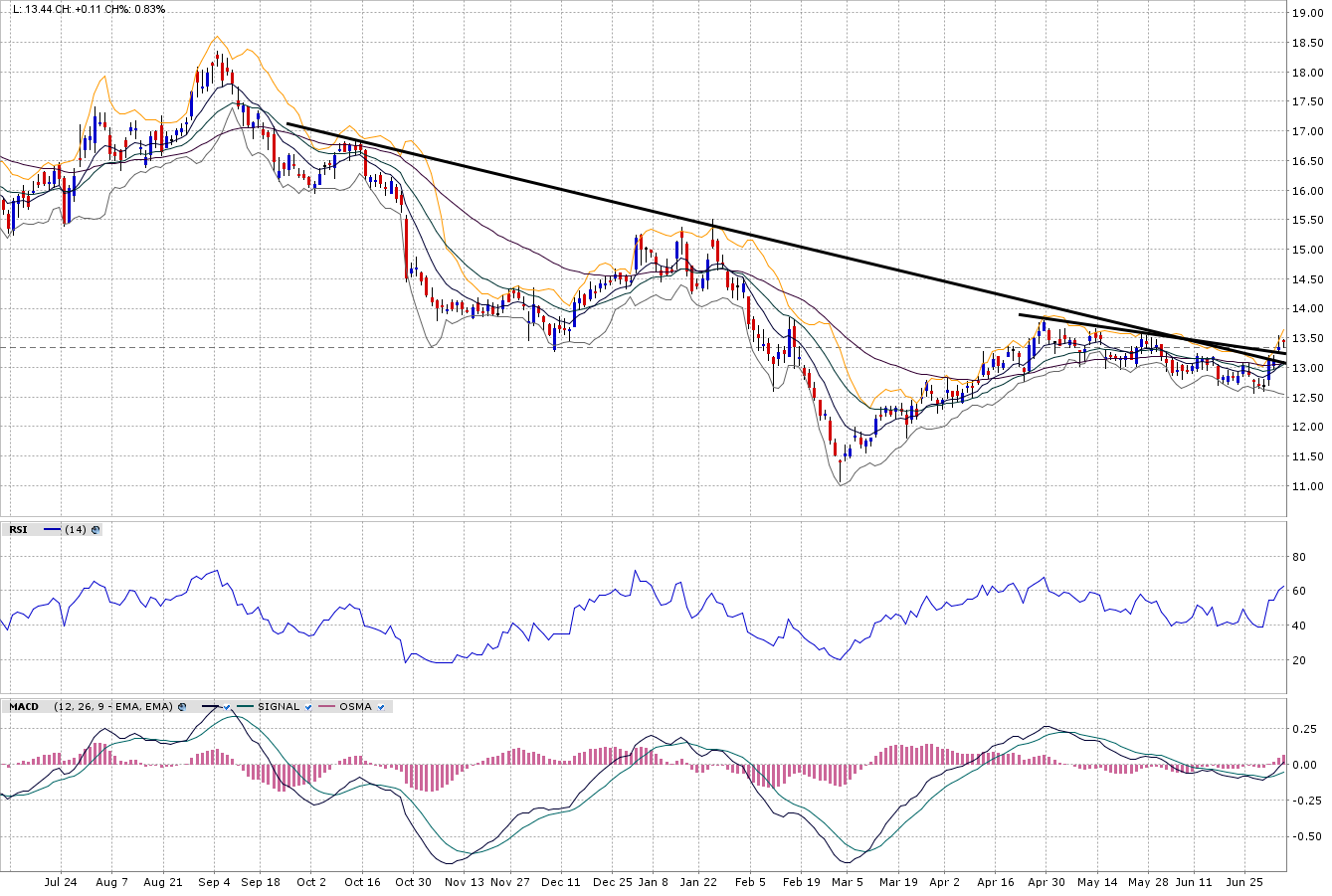The height and width of the screenshot is (896, 1332).
Task: Click the Sep 4 date label on time axis
Action: pos(214,882)
